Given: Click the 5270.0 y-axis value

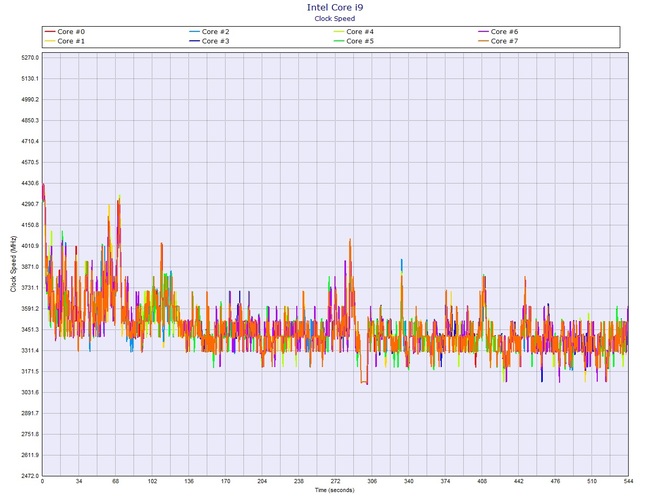Looking at the screenshot, I should pos(30,58).
